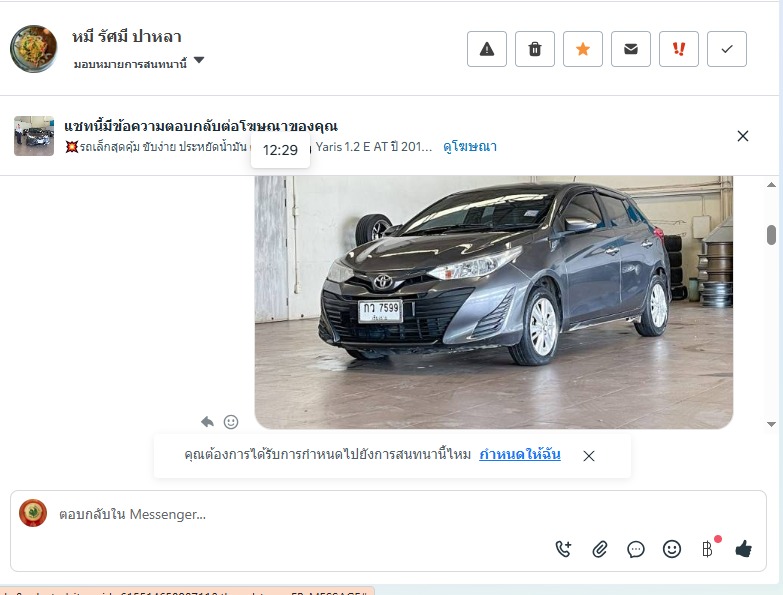Dismiss the ad reply banner
Viewport: 783px width, 595px height.
tap(743, 136)
